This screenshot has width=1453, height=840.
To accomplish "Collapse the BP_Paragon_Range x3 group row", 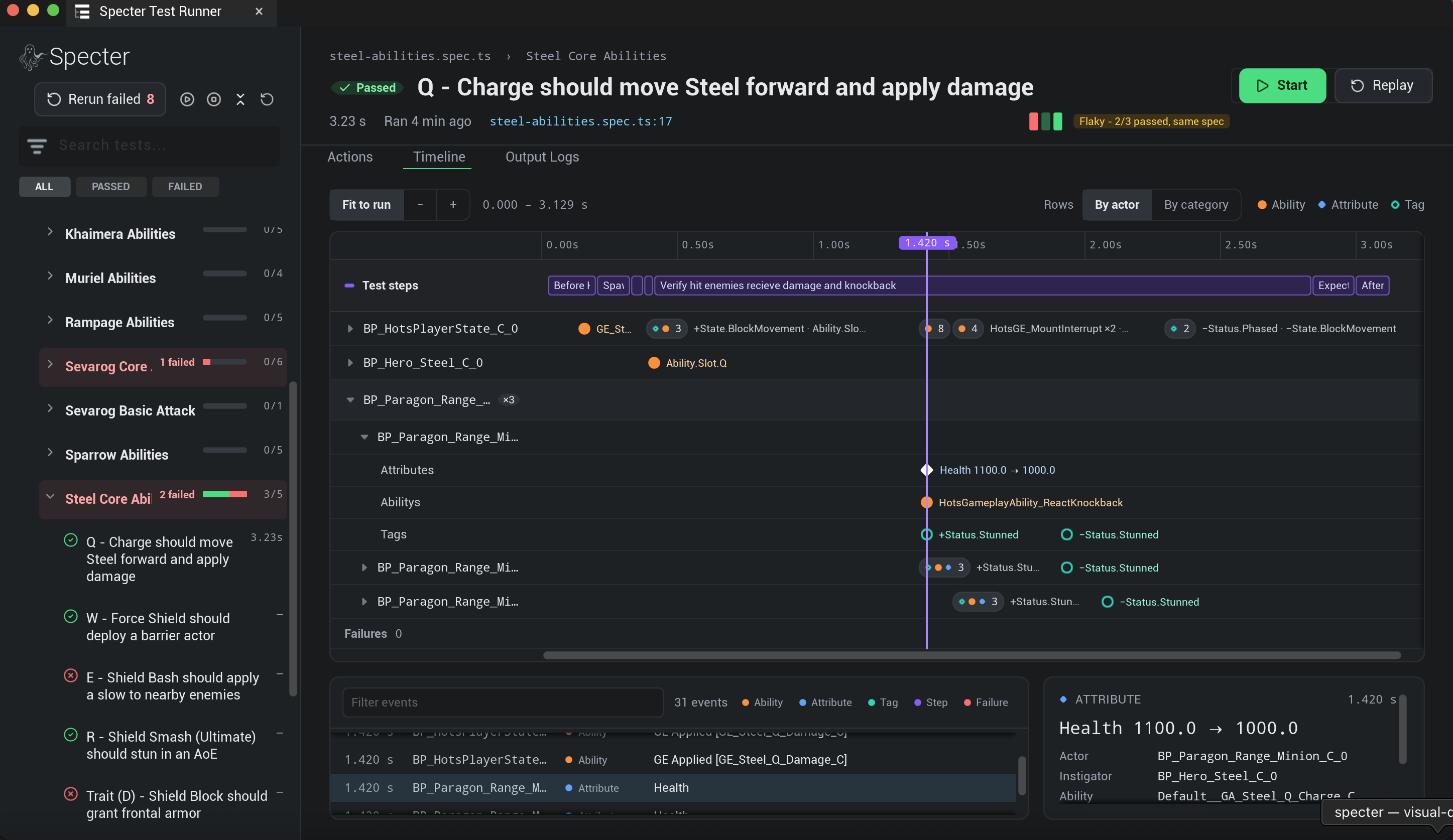I will (350, 399).
